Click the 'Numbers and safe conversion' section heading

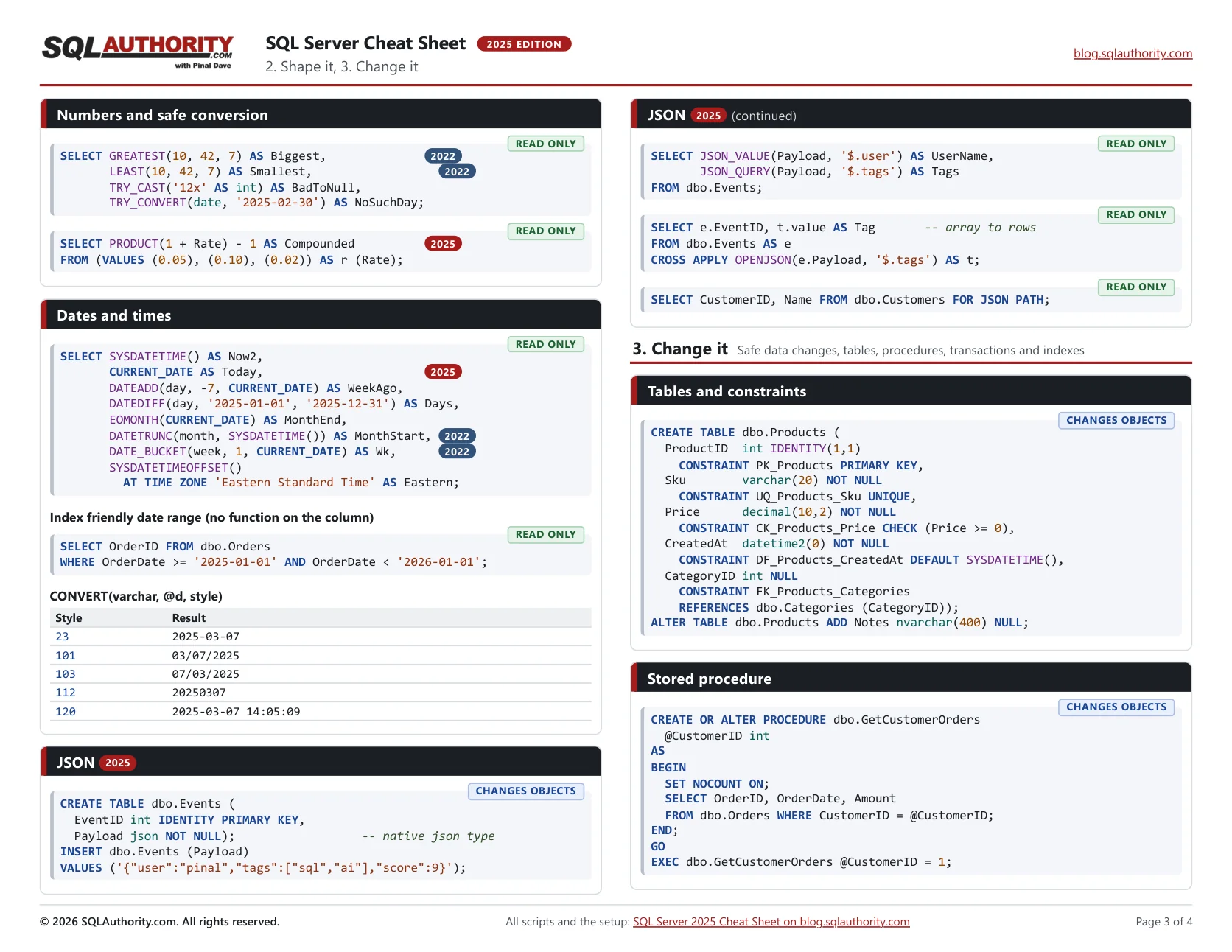tap(163, 115)
